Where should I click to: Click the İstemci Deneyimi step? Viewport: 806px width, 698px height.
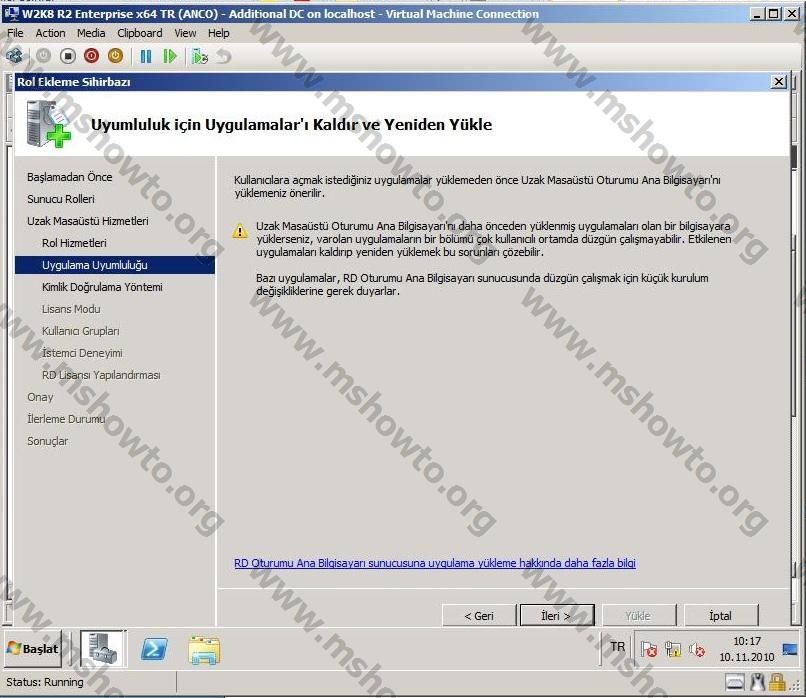[x=82, y=353]
